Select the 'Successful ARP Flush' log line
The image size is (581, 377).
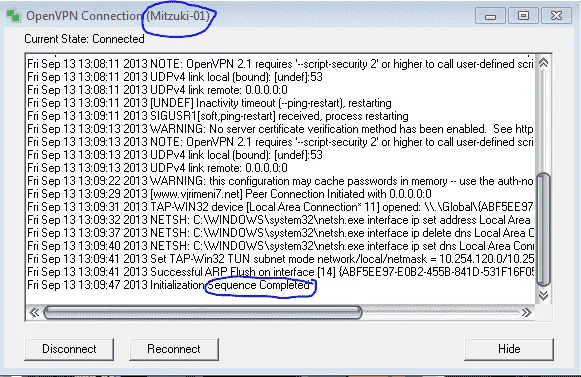point(280,272)
